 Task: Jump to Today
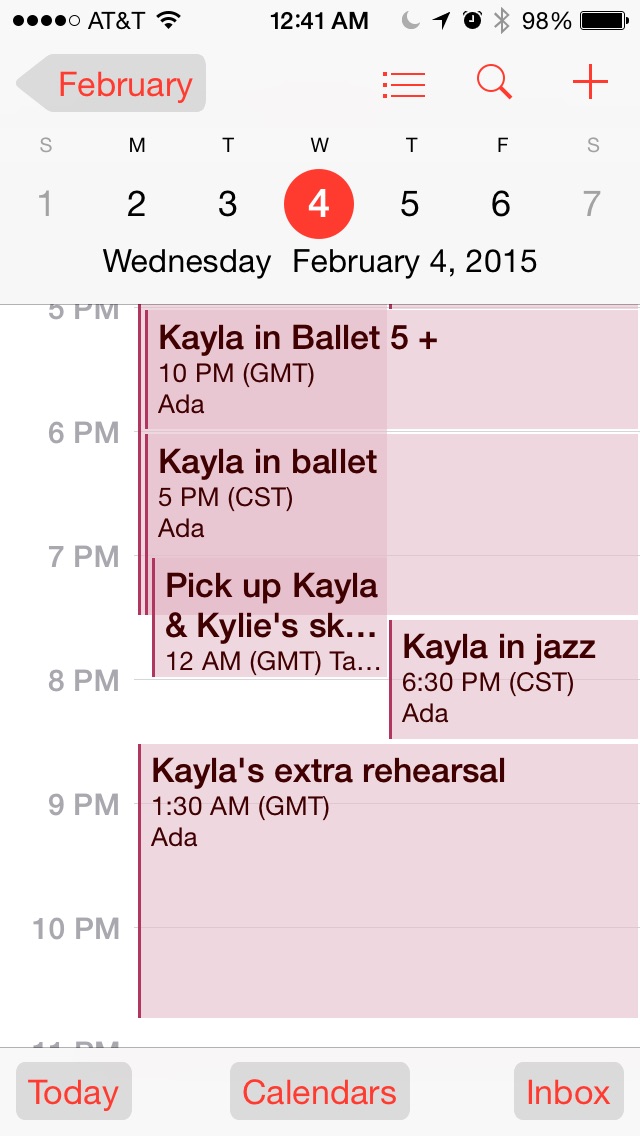pyautogui.click(x=74, y=1092)
